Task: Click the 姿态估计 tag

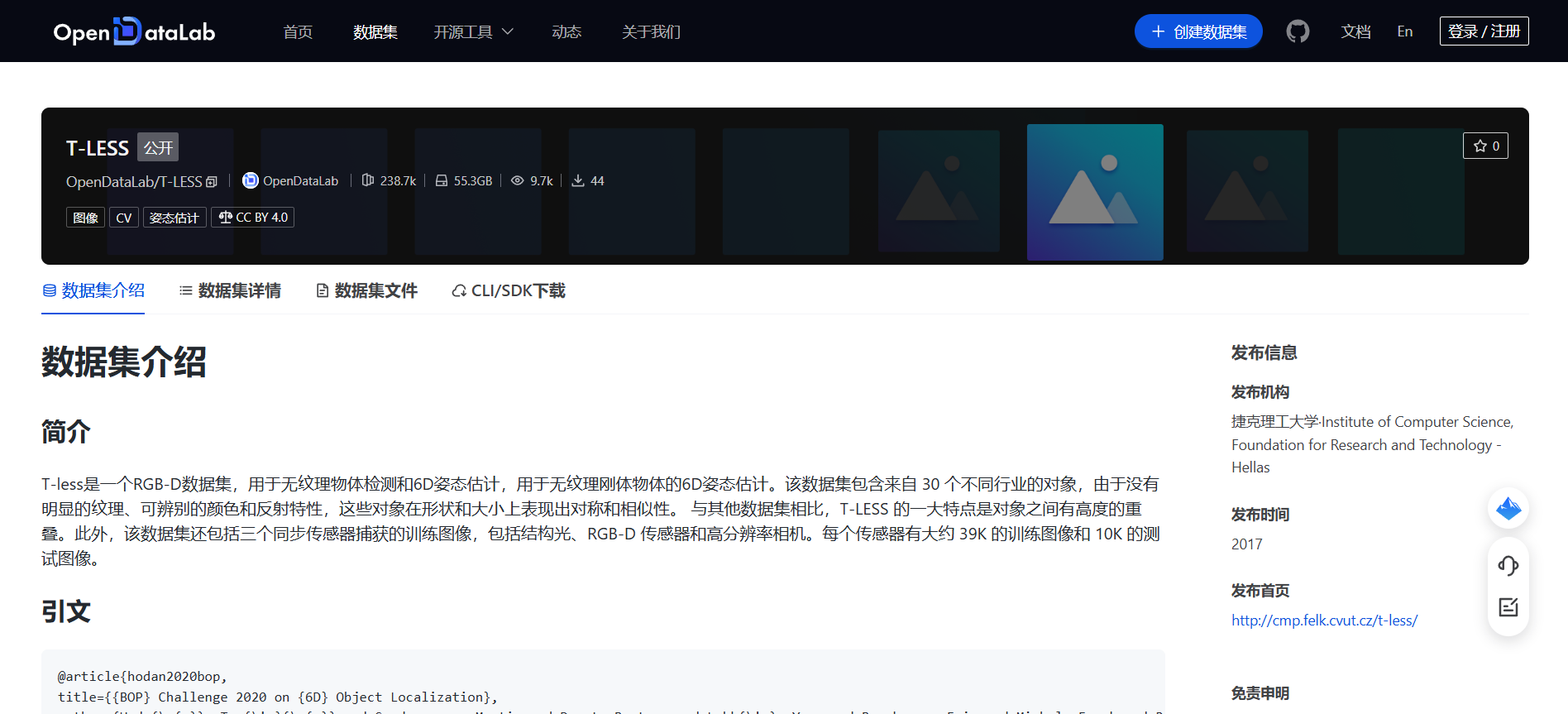Action: [174, 218]
